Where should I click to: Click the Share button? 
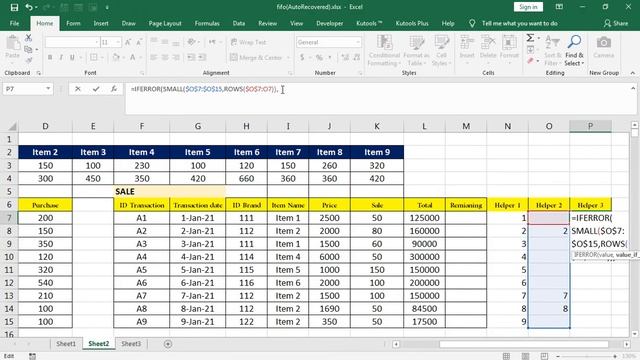coord(616,24)
